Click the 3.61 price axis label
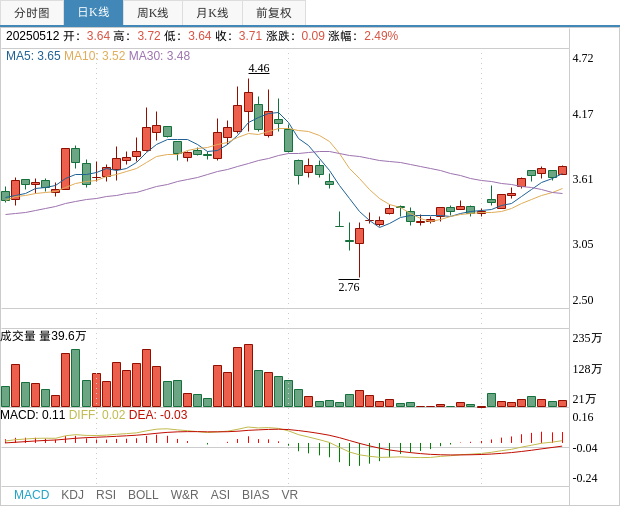This screenshot has height=506, width=620. 583,179
